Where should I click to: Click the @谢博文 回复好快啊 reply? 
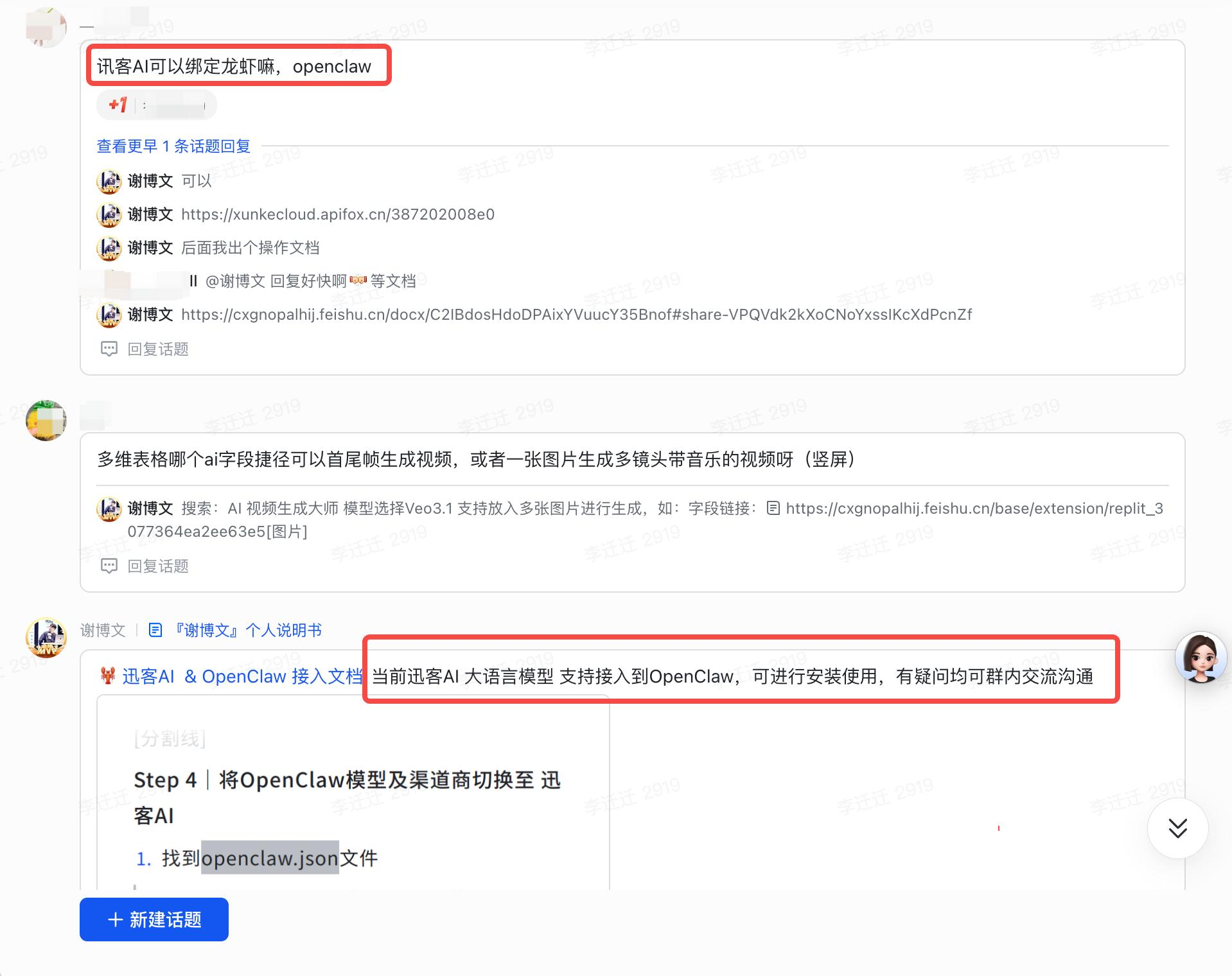coord(310,281)
